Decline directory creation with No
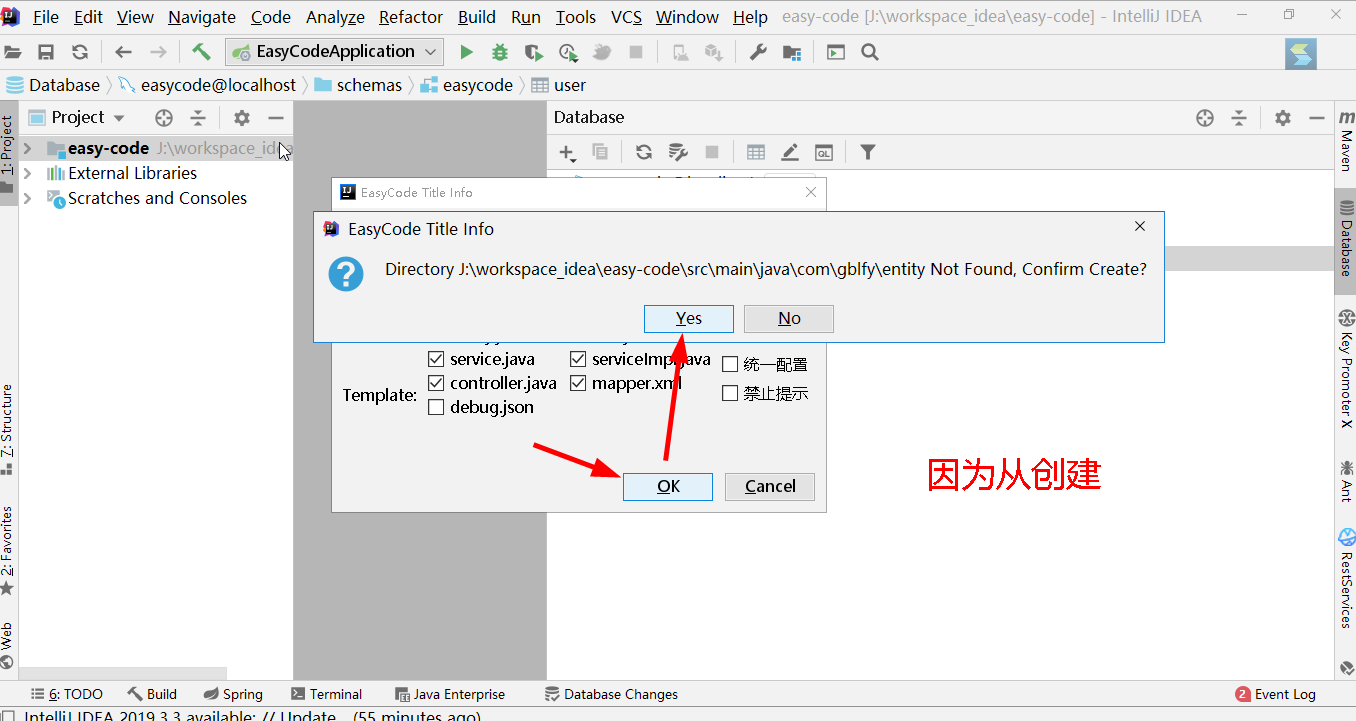This screenshot has height=721, width=1356. (x=789, y=319)
